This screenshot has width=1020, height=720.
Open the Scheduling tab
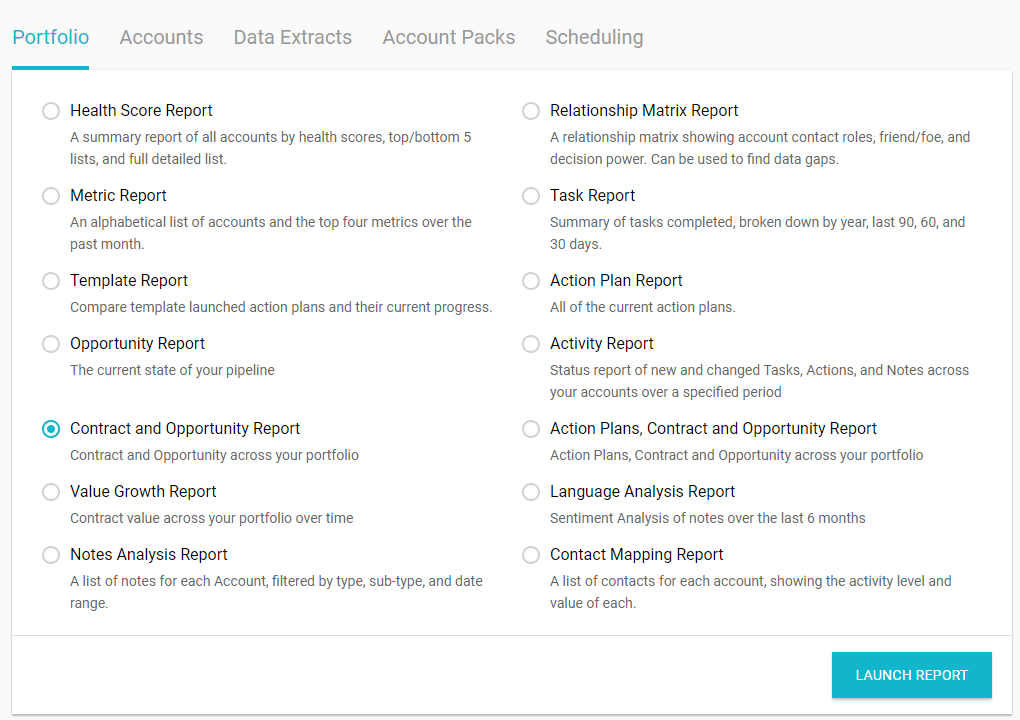[594, 37]
